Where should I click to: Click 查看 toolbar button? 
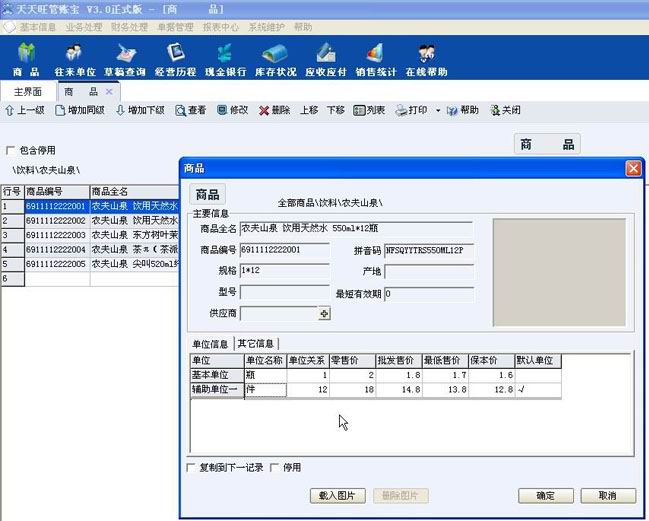point(190,110)
